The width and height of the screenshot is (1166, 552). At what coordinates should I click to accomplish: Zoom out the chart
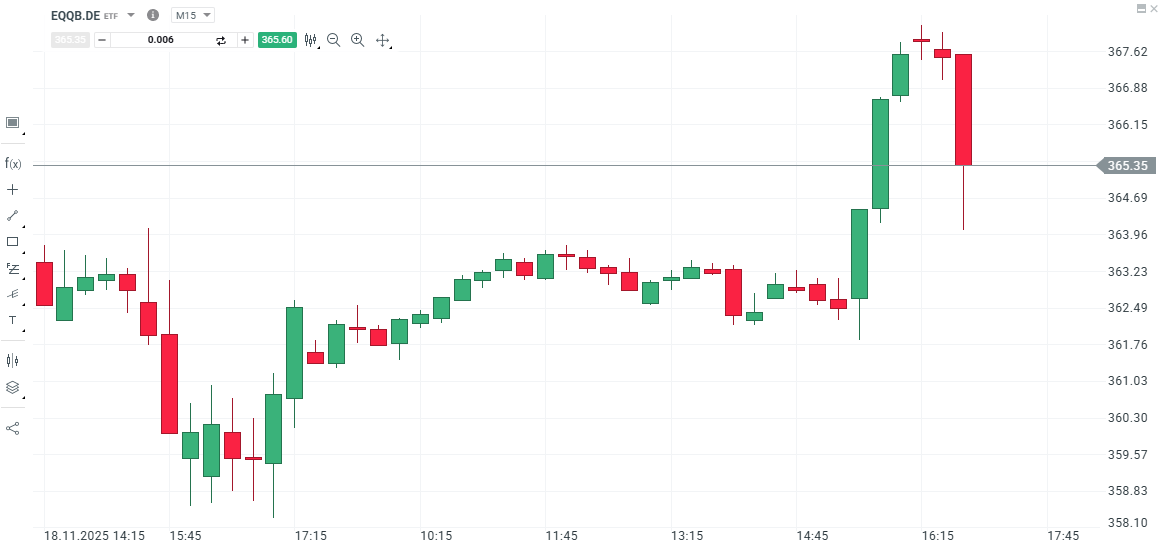pyautogui.click(x=334, y=40)
